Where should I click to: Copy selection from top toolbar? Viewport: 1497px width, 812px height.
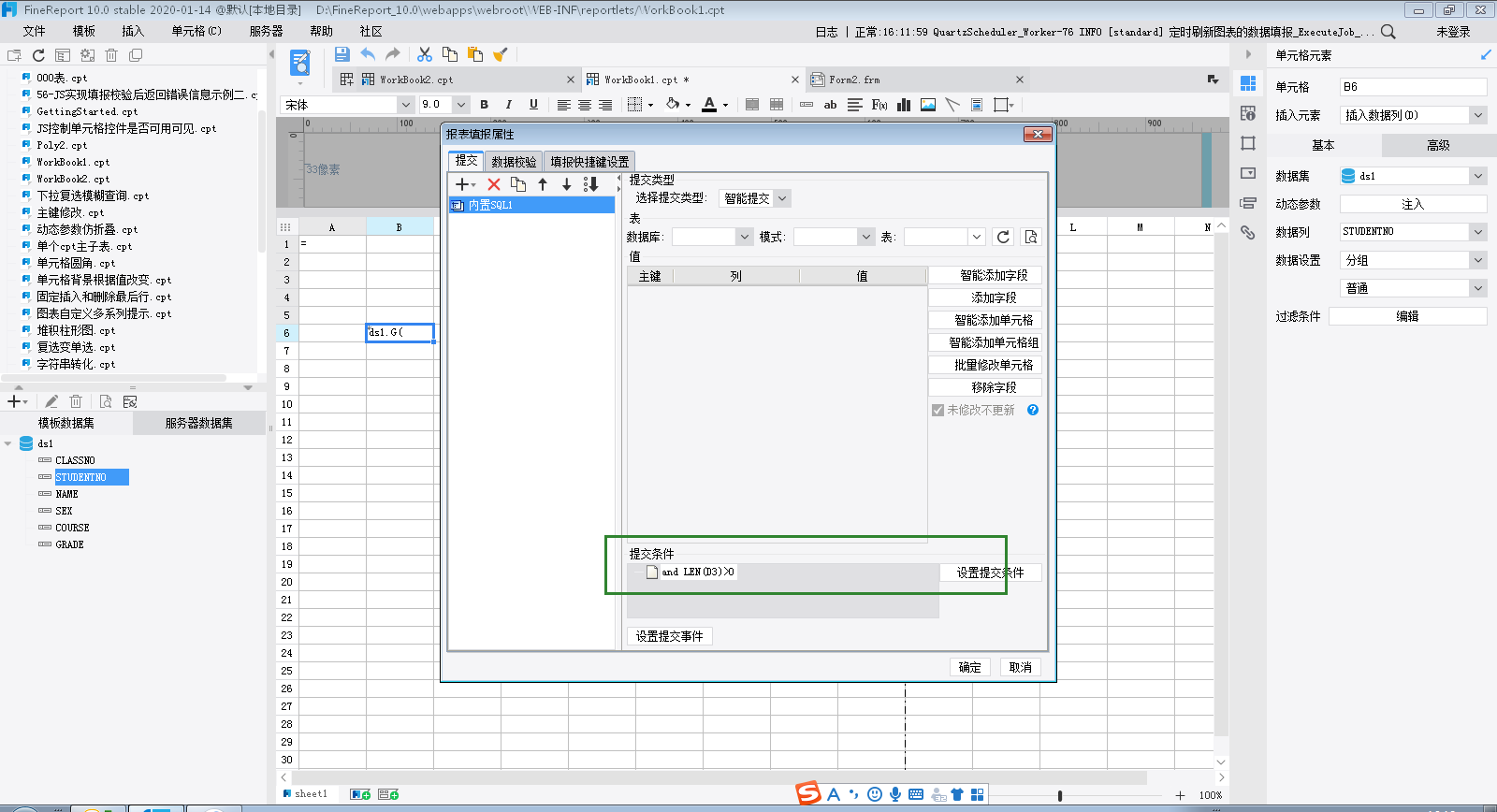(x=450, y=54)
